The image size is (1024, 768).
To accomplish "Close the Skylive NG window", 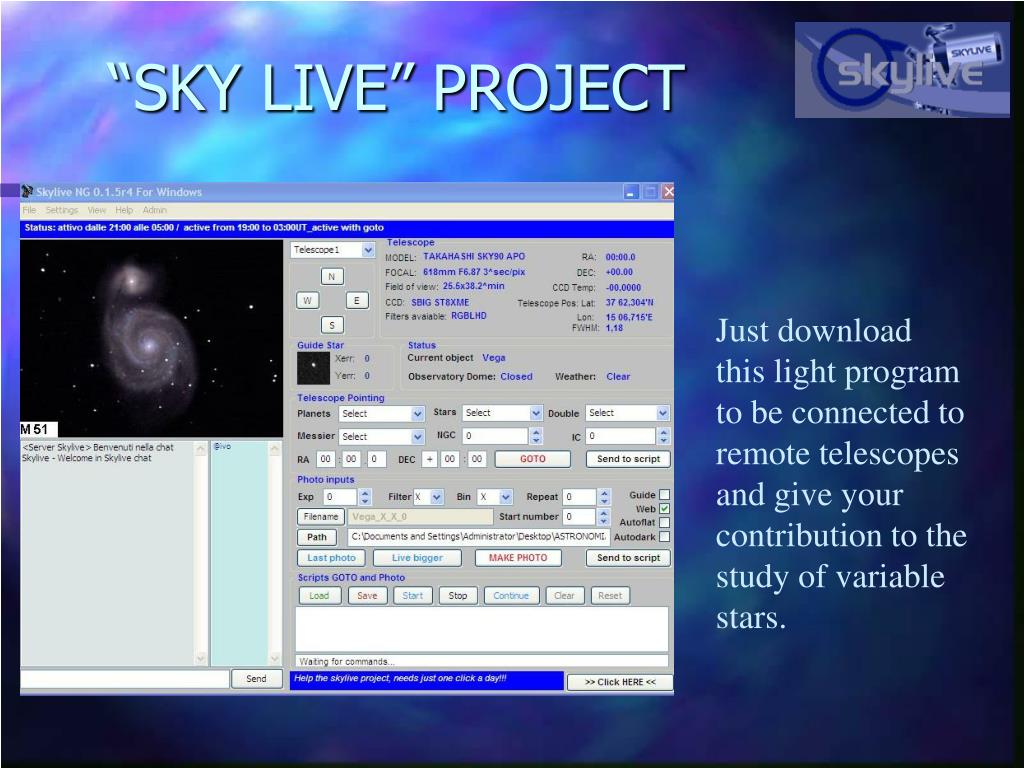I will [667, 191].
